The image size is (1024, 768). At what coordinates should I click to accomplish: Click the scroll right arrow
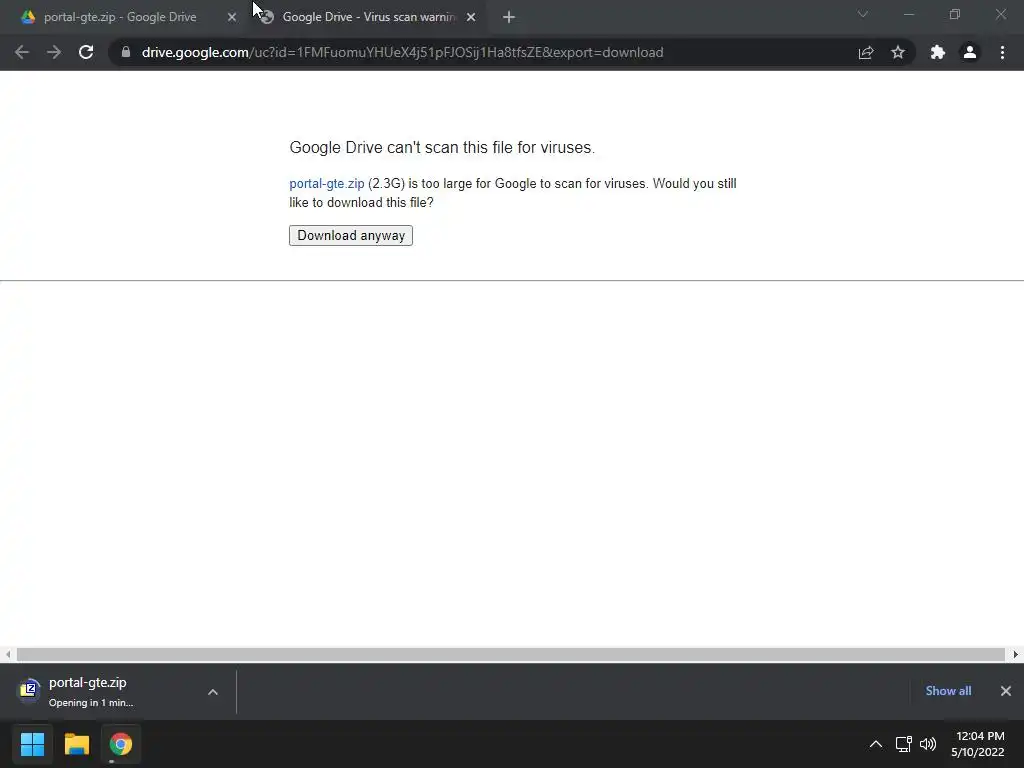[x=1016, y=654]
